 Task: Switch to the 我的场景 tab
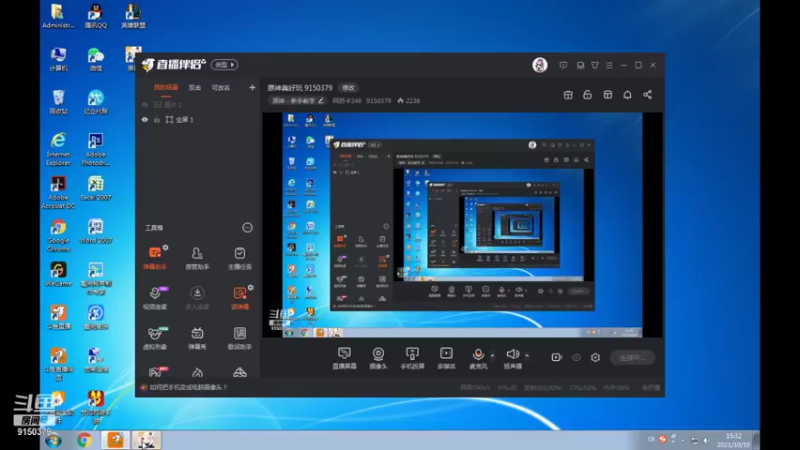[x=166, y=88]
